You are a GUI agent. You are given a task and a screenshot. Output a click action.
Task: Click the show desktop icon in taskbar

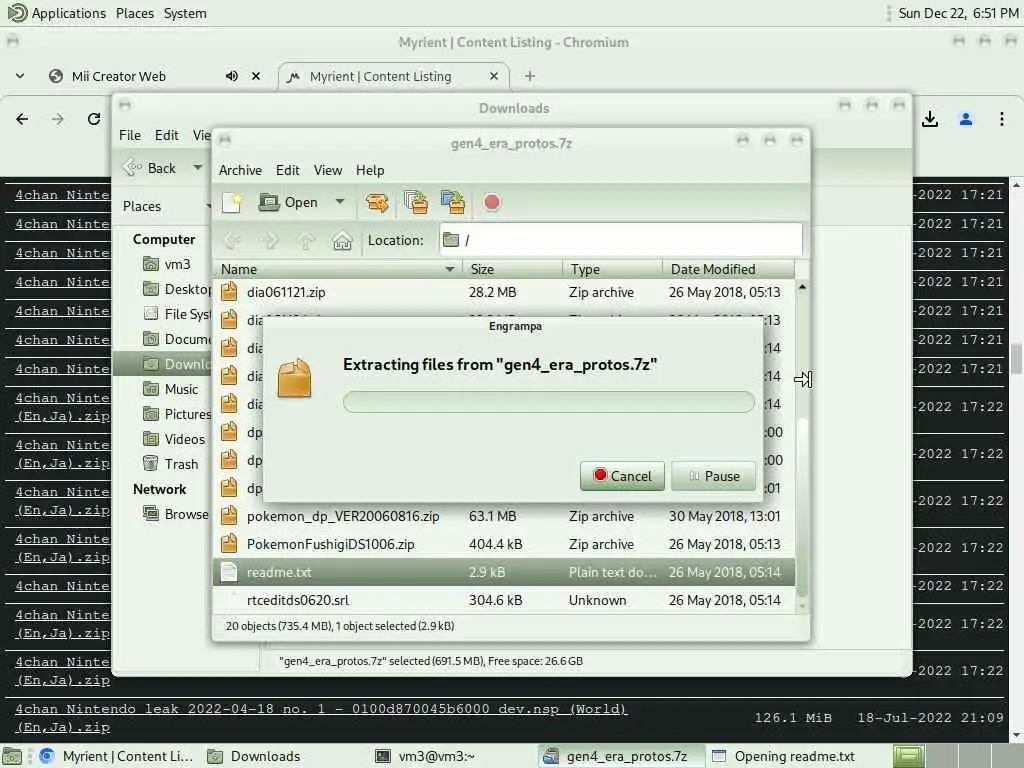click(12, 756)
